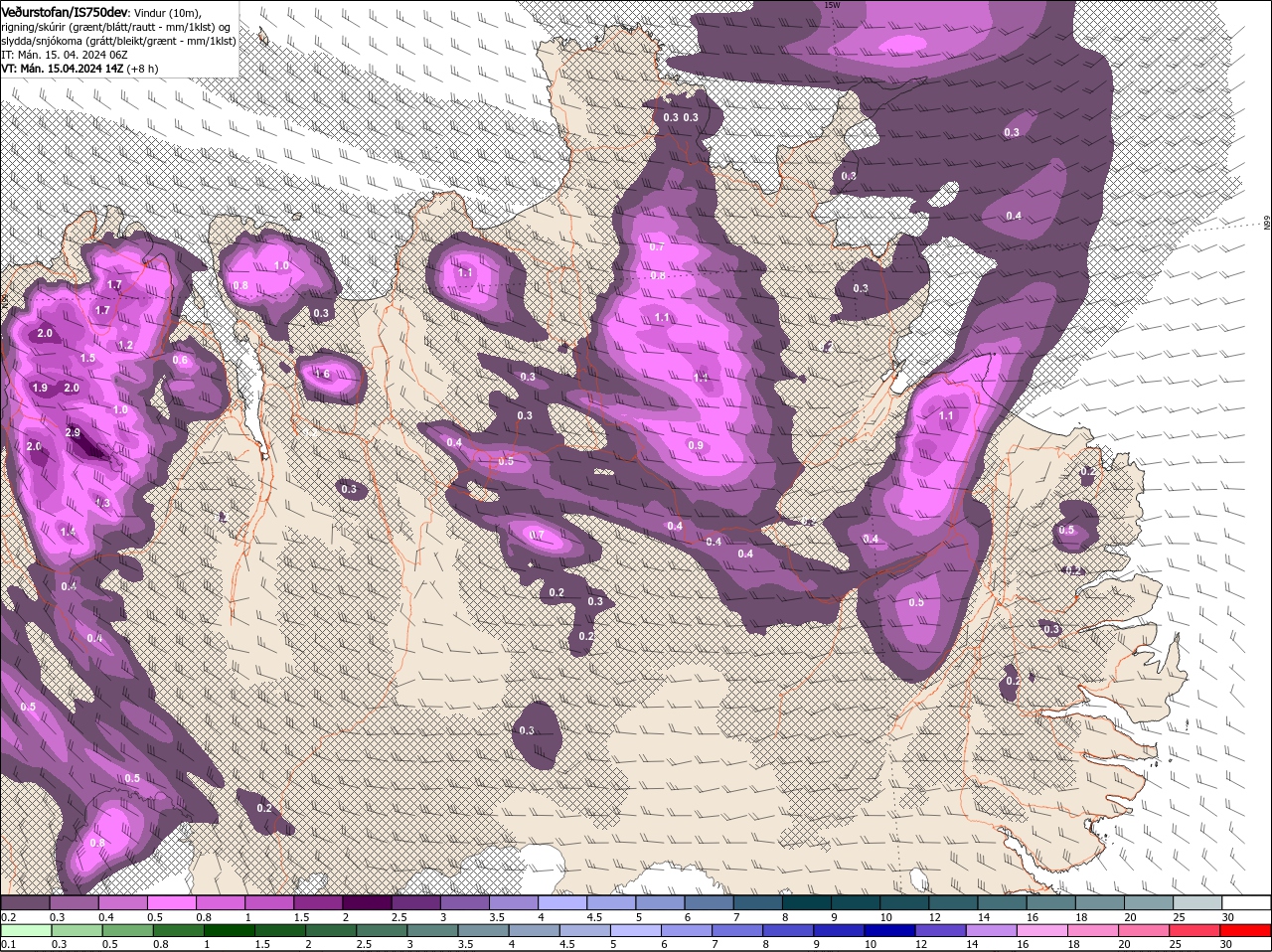Viewport: 1272px width, 952px height.
Task: Select the 3.5–4 snow legend swatch
Action: pyautogui.click(x=513, y=902)
